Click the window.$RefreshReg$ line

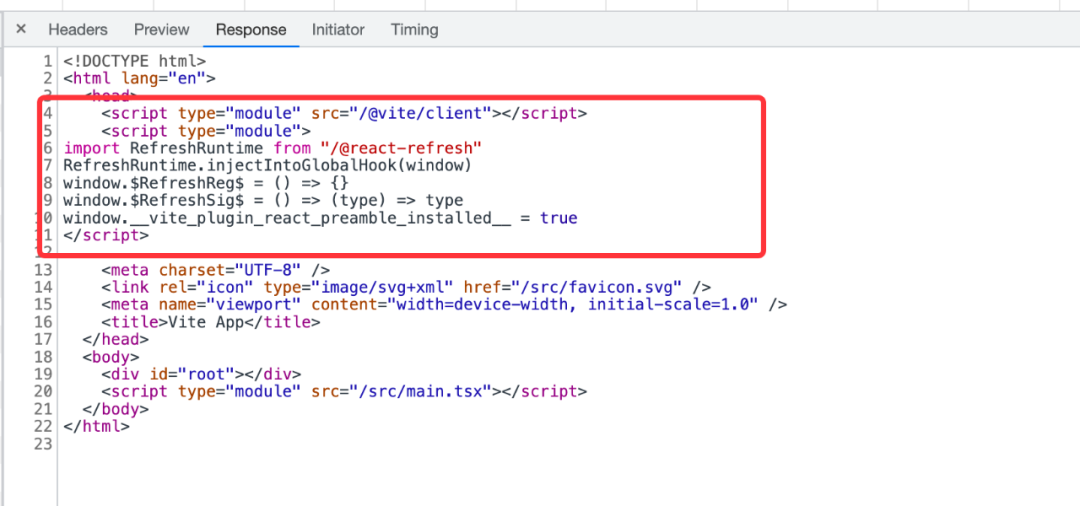[x=206, y=183]
